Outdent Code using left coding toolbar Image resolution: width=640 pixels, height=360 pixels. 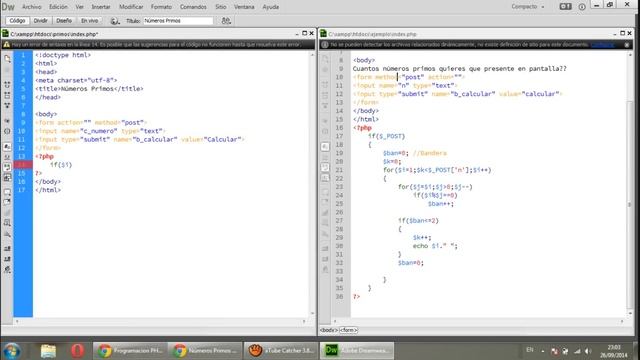(x=7, y=259)
